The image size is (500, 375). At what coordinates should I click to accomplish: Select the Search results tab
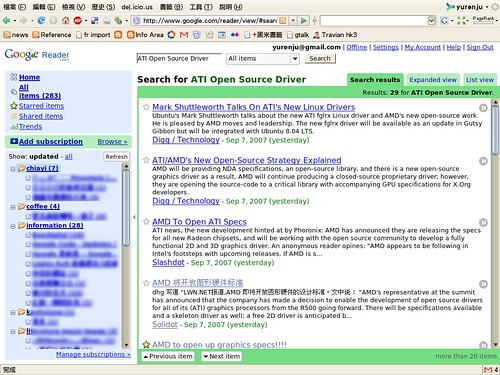click(375, 80)
